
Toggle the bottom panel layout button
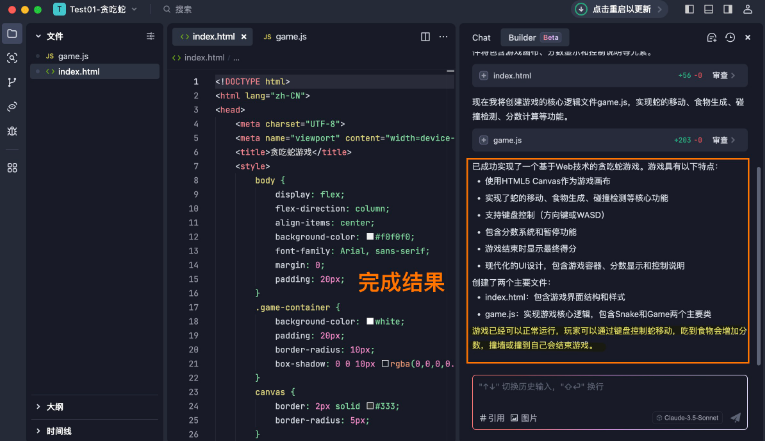[709, 9]
